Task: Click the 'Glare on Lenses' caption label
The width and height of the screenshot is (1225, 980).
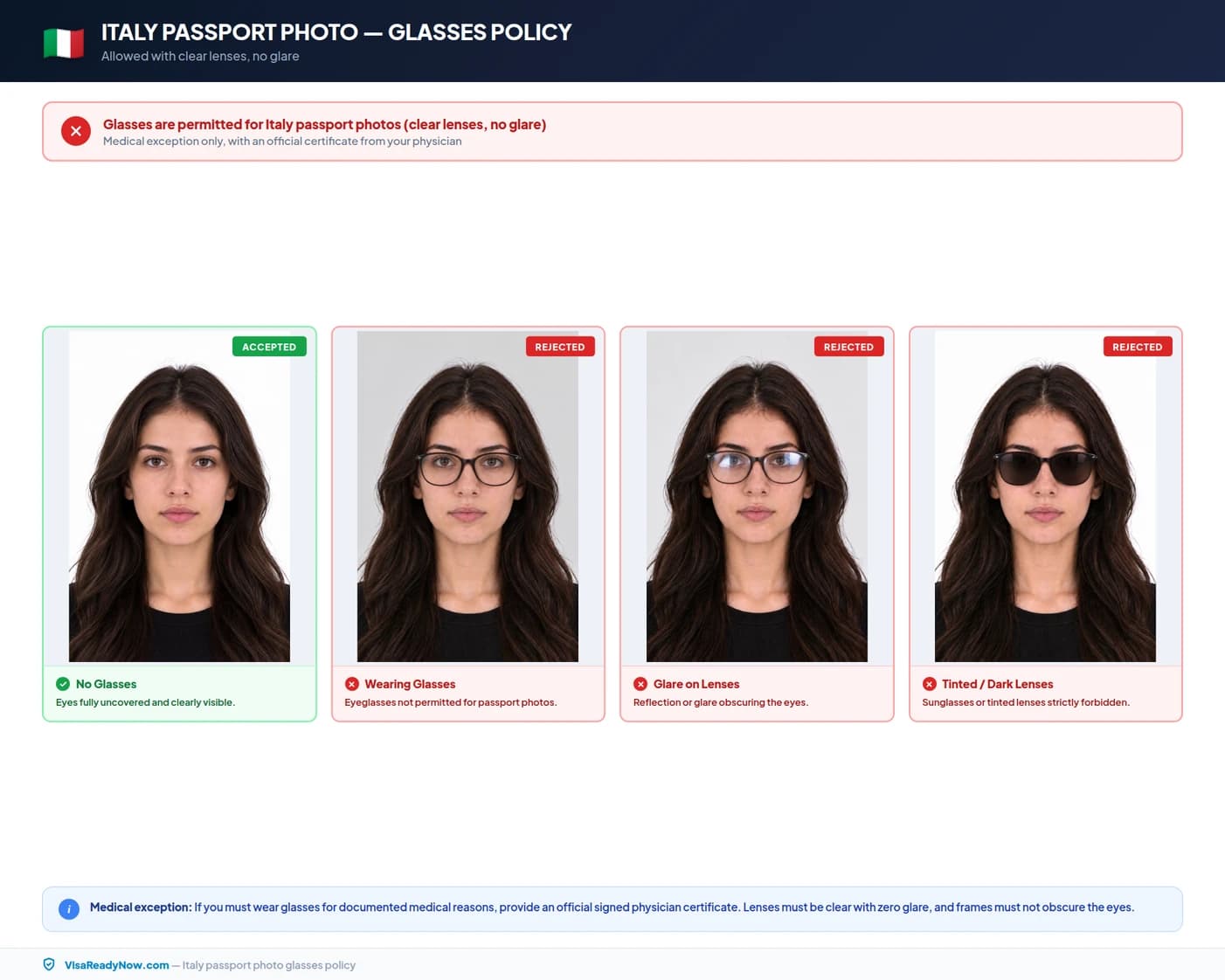Action: (696, 684)
